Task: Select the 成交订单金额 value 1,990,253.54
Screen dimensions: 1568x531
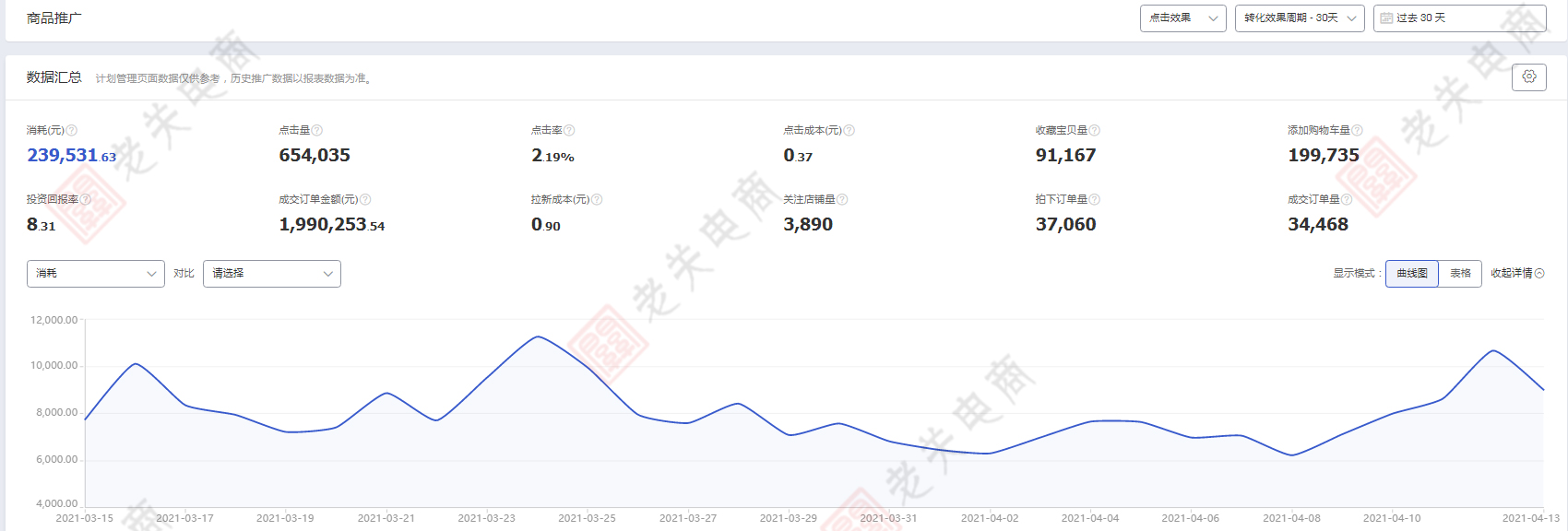Action: pos(332,225)
